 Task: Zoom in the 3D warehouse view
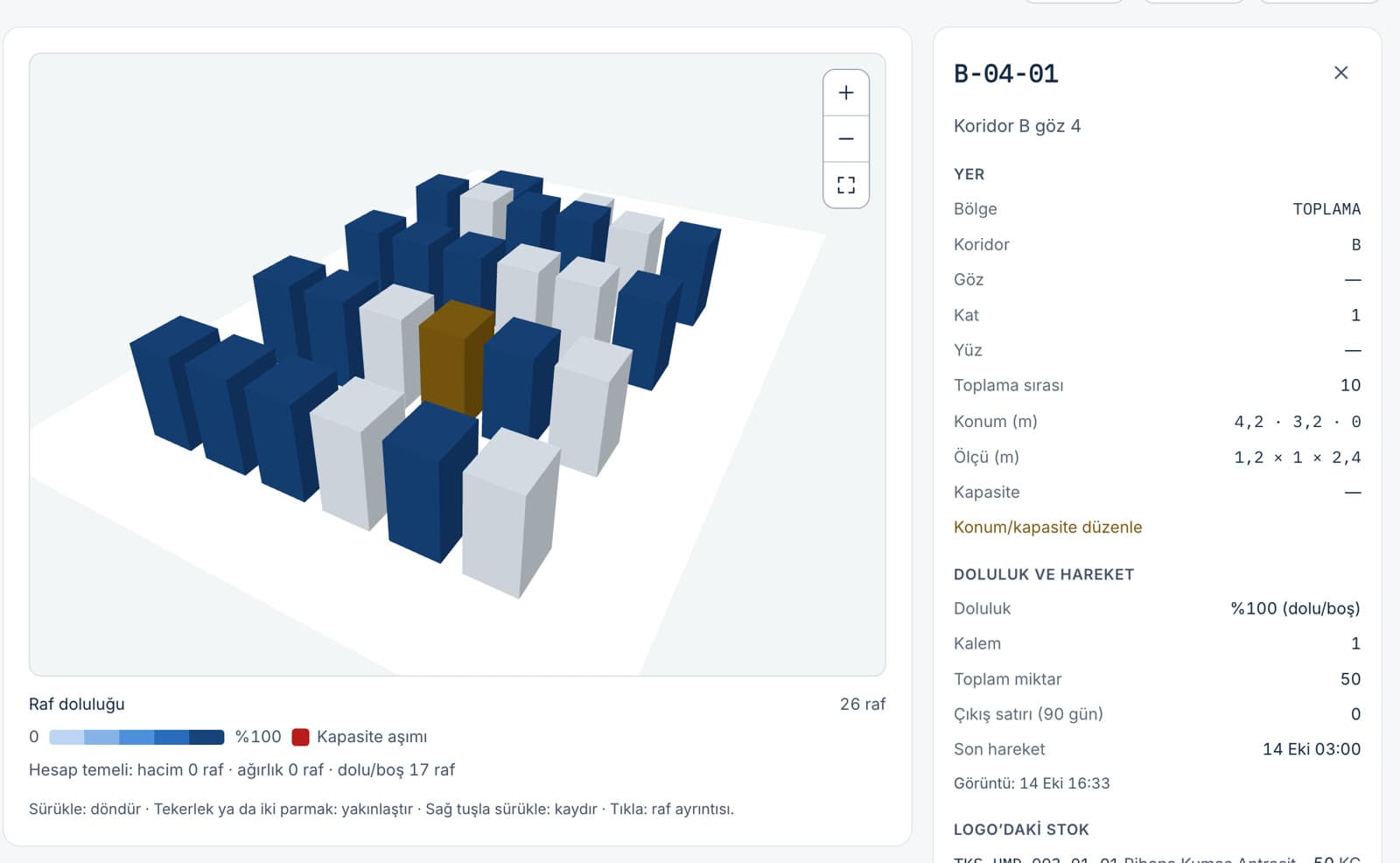coord(846,93)
